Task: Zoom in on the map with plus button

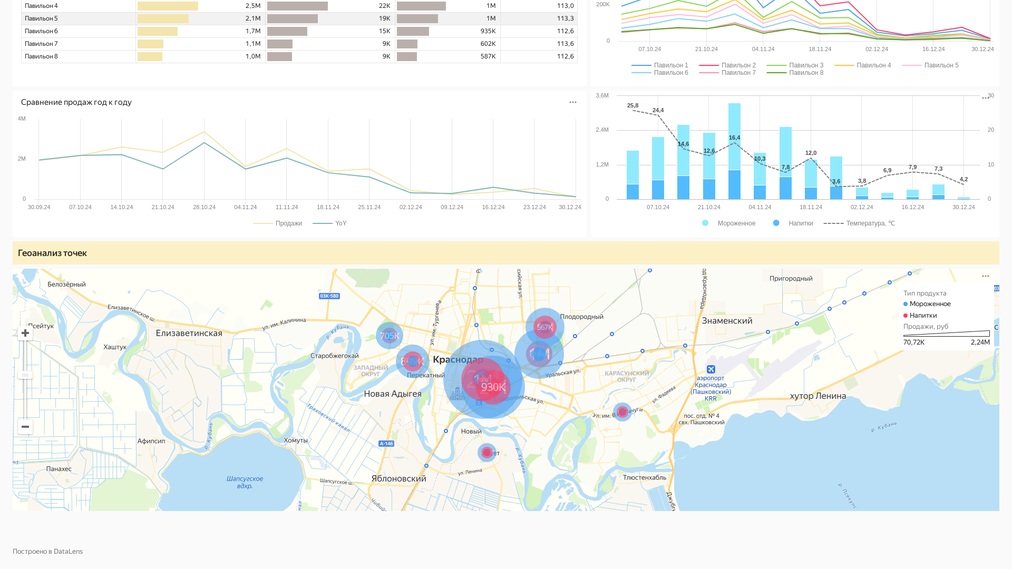Action: point(25,333)
